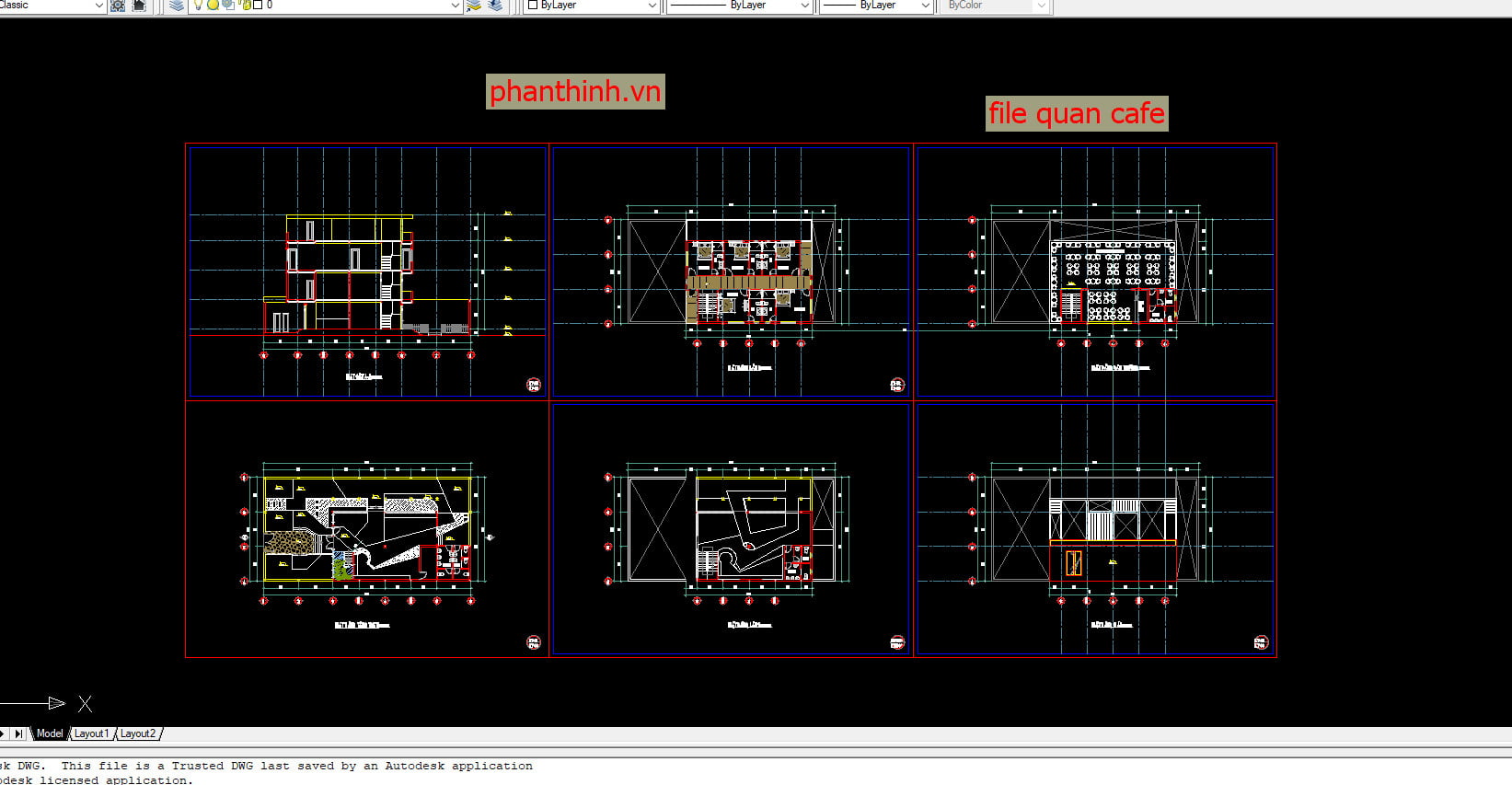Screen dimensions: 1512x785
Task: Click the Make Object's Layer Current icon
Action: coord(474,6)
